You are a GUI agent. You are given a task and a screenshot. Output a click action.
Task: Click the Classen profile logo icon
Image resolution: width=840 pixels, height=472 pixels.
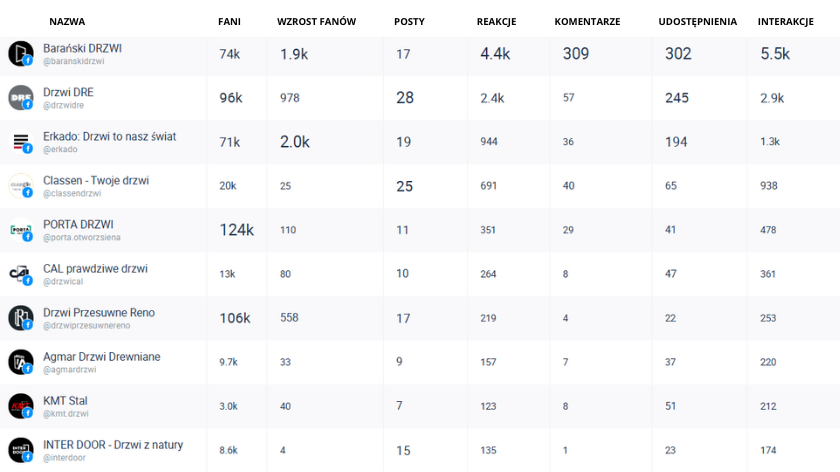21,186
